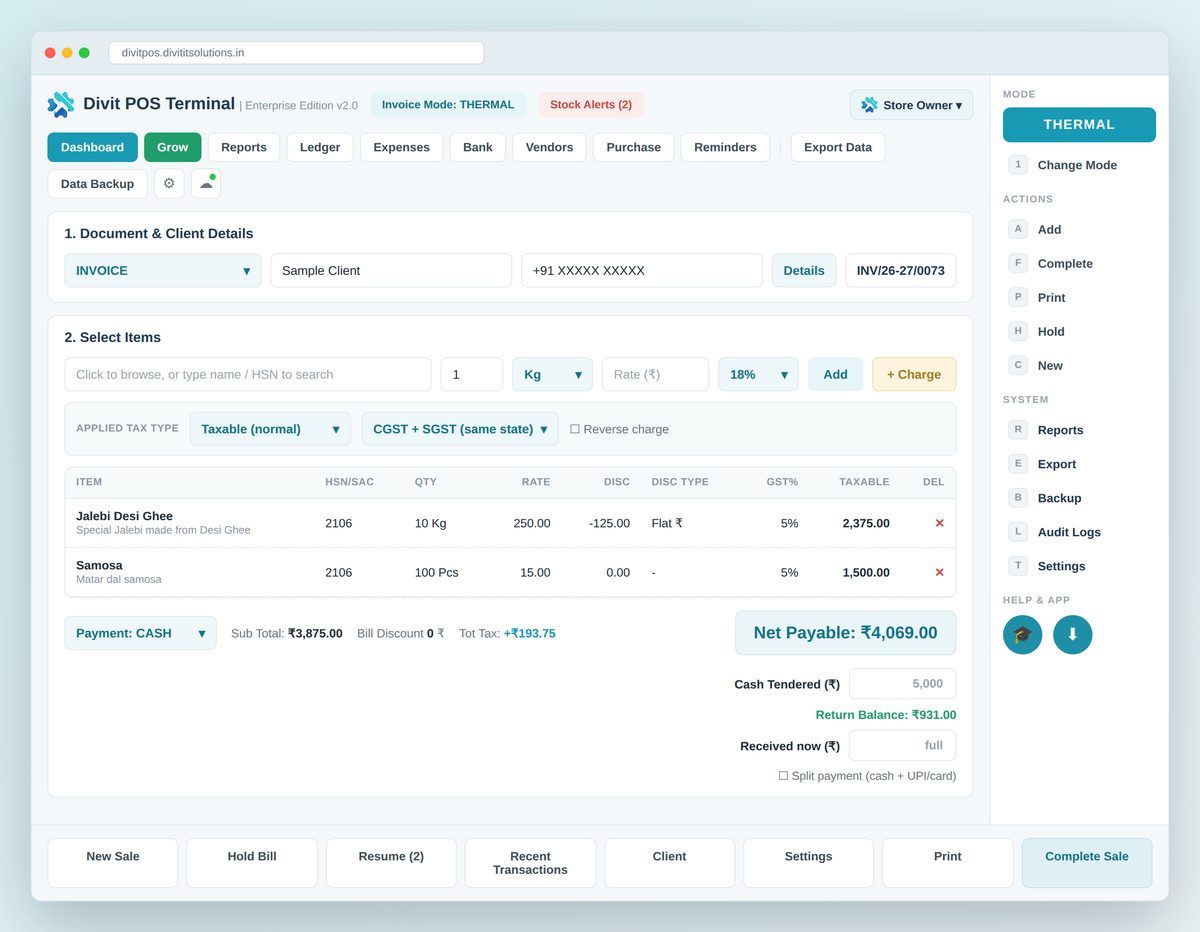Viewport: 1200px width, 932px height.
Task: Open the Purchase tab
Action: coord(633,147)
